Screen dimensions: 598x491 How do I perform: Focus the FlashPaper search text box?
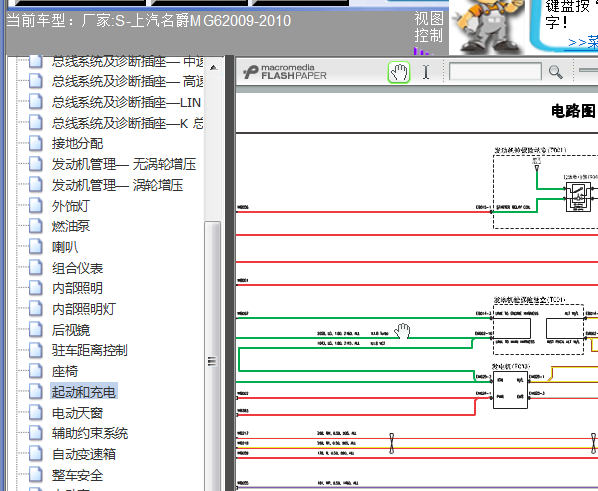[495, 72]
